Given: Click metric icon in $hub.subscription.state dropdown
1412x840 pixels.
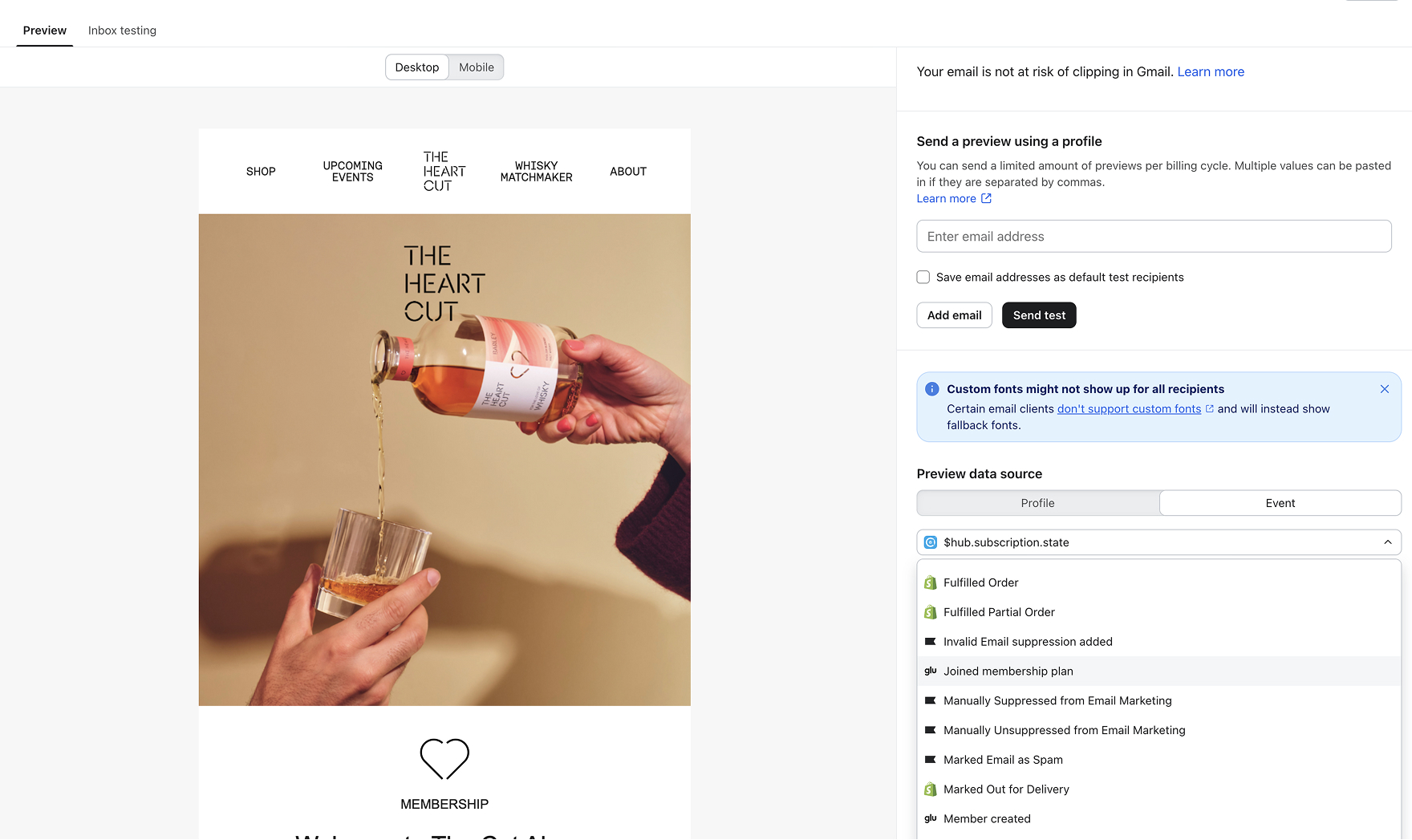Looking at the screenshot, I should pos(931,542).
